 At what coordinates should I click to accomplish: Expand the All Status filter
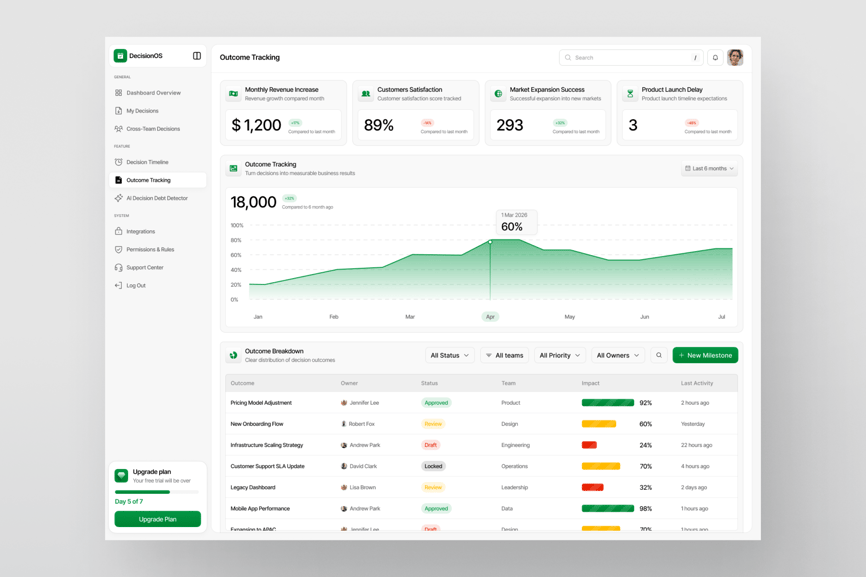click(449, 355)
